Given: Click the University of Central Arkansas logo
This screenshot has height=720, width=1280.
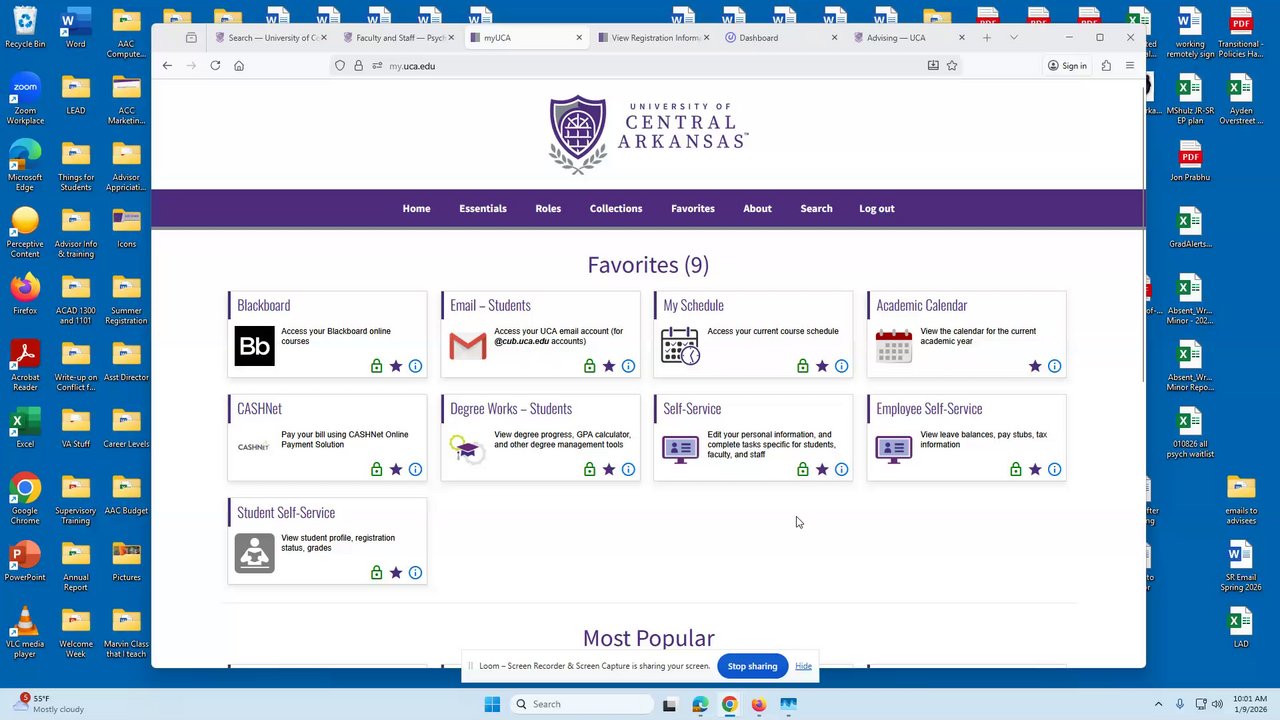Looking at the screenshot, I should (648, 135).
